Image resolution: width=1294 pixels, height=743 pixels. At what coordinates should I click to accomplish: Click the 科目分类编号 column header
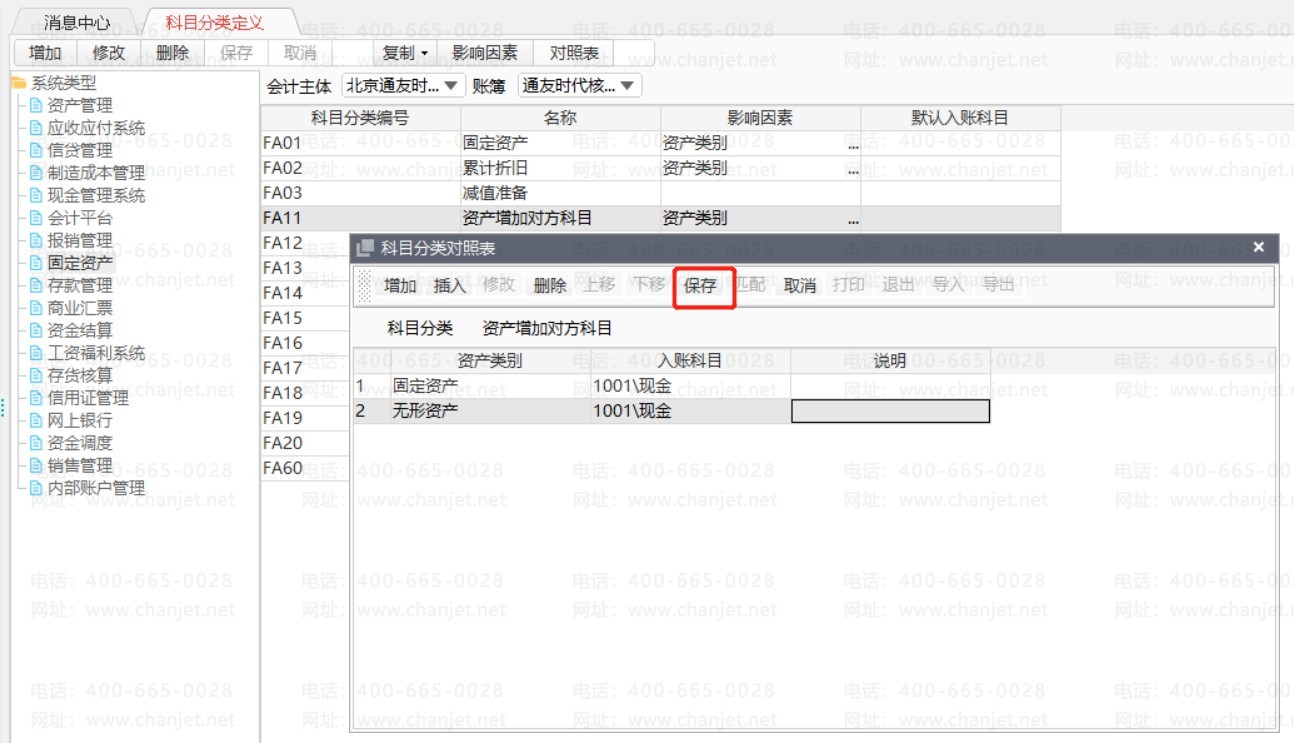pyautogui.click(x=360, y=118)
